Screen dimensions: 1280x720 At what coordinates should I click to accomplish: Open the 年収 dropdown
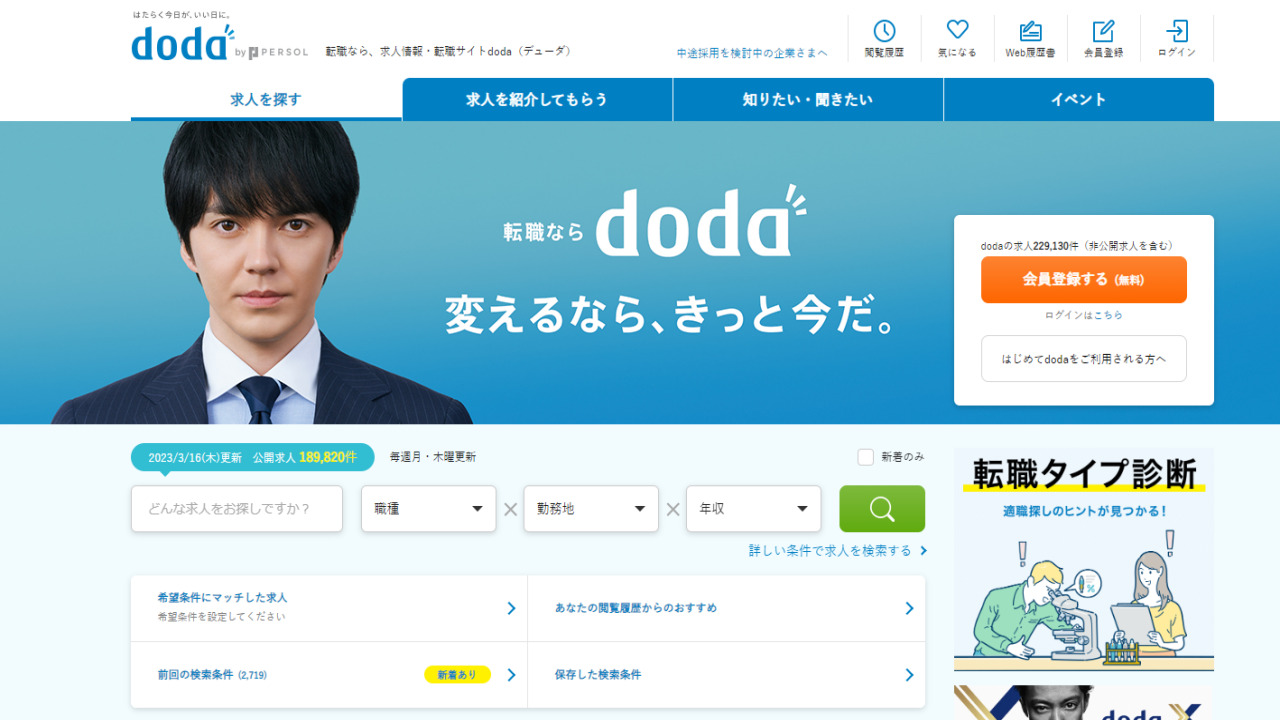[753, 509]
